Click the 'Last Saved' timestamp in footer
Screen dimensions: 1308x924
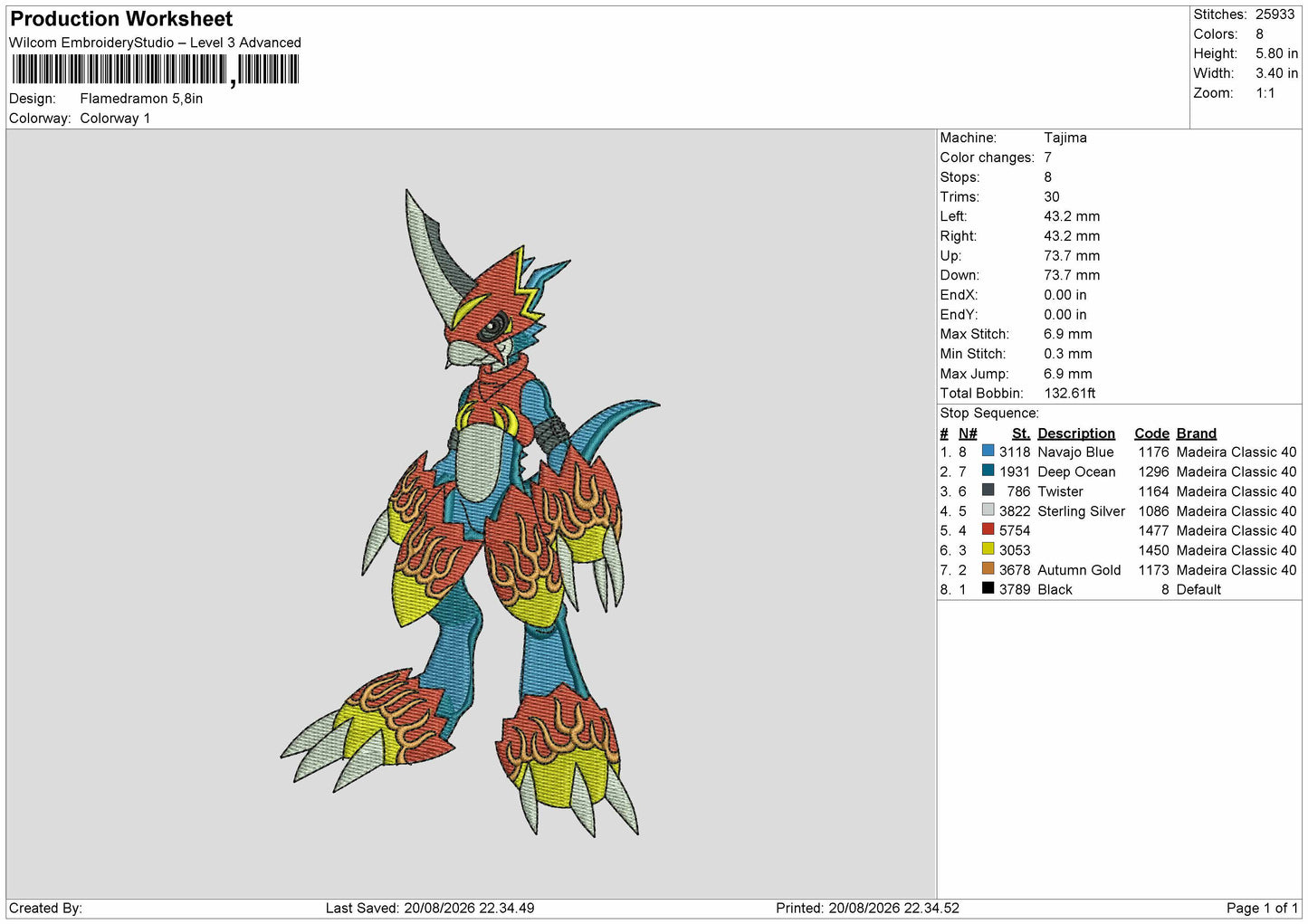[x=430, y=909]
